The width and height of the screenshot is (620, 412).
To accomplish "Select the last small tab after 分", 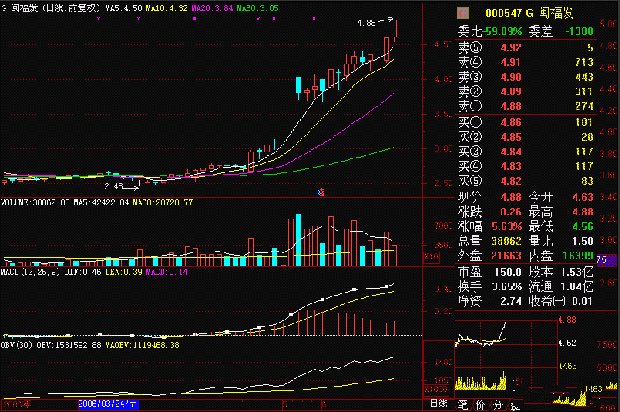I will click(514, 406).
